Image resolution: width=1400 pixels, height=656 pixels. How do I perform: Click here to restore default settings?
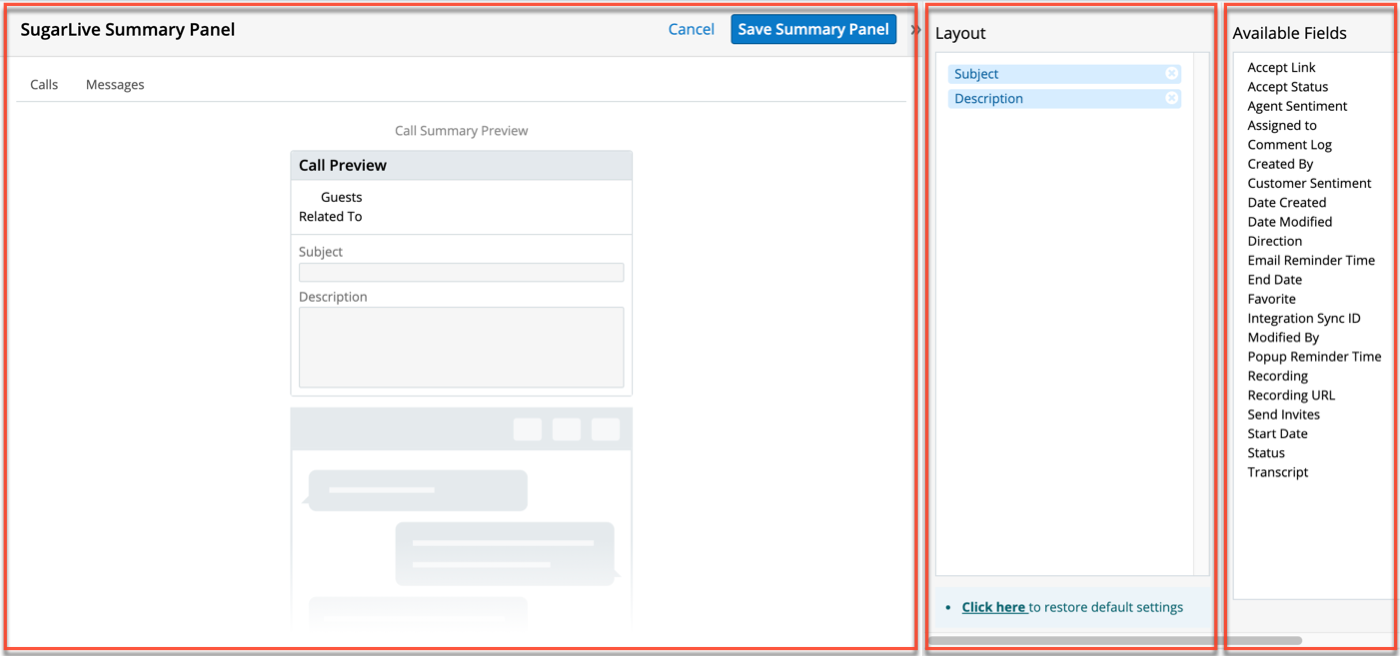[x=994, y=606]
